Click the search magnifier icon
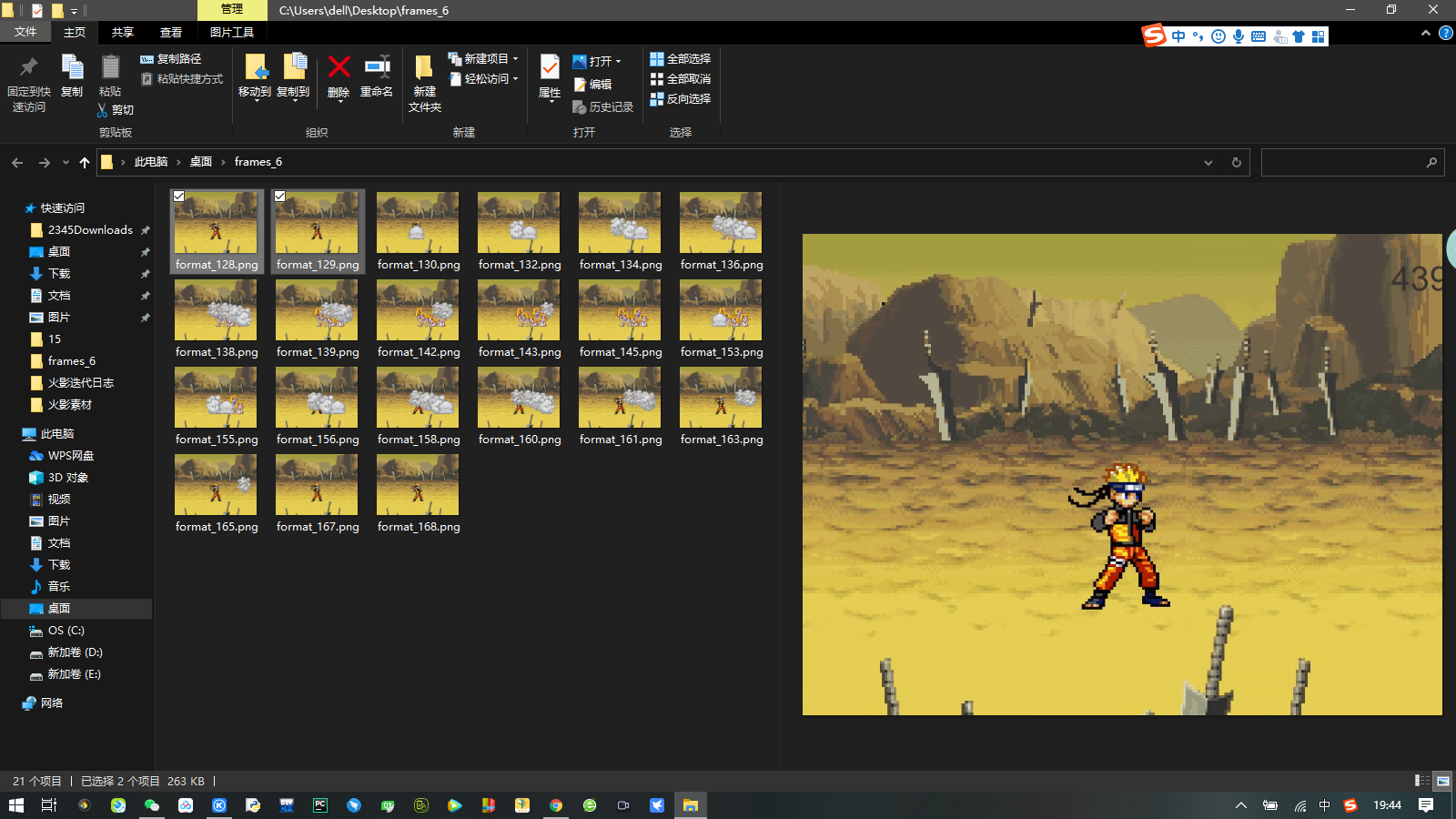The image size is (1456, 819). click(x=1431, y=163)
